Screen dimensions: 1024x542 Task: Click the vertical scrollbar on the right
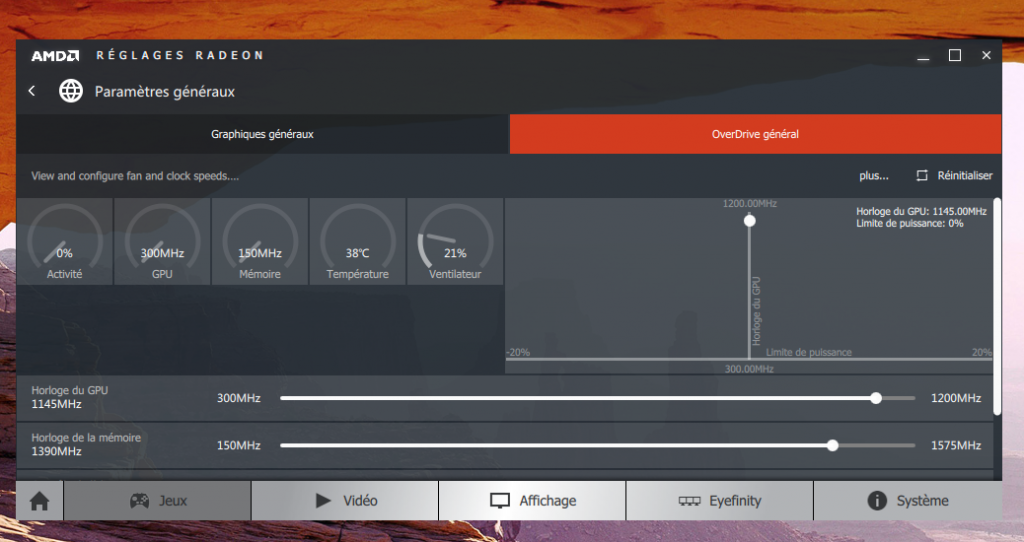click(997, 306)
